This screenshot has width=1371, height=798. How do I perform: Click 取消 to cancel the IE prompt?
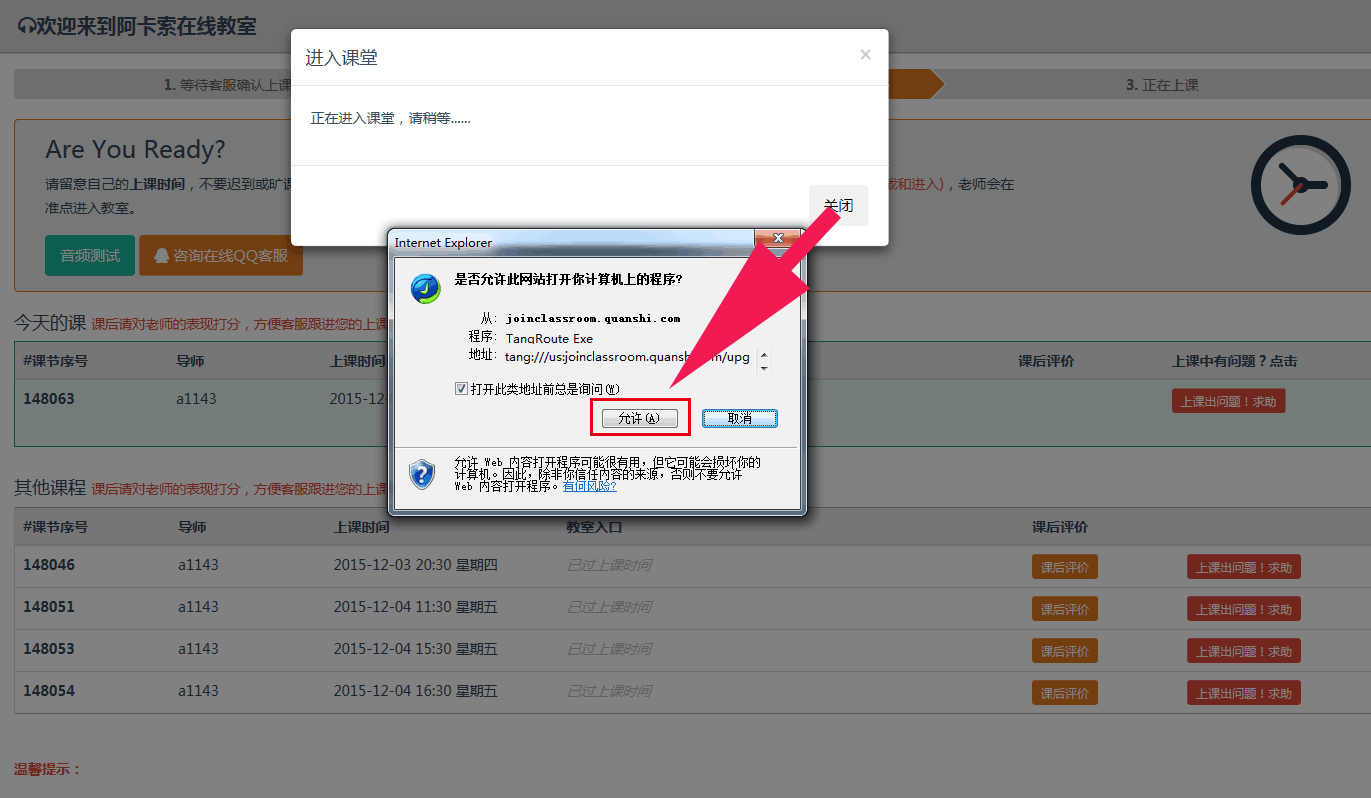coord(739,418)
